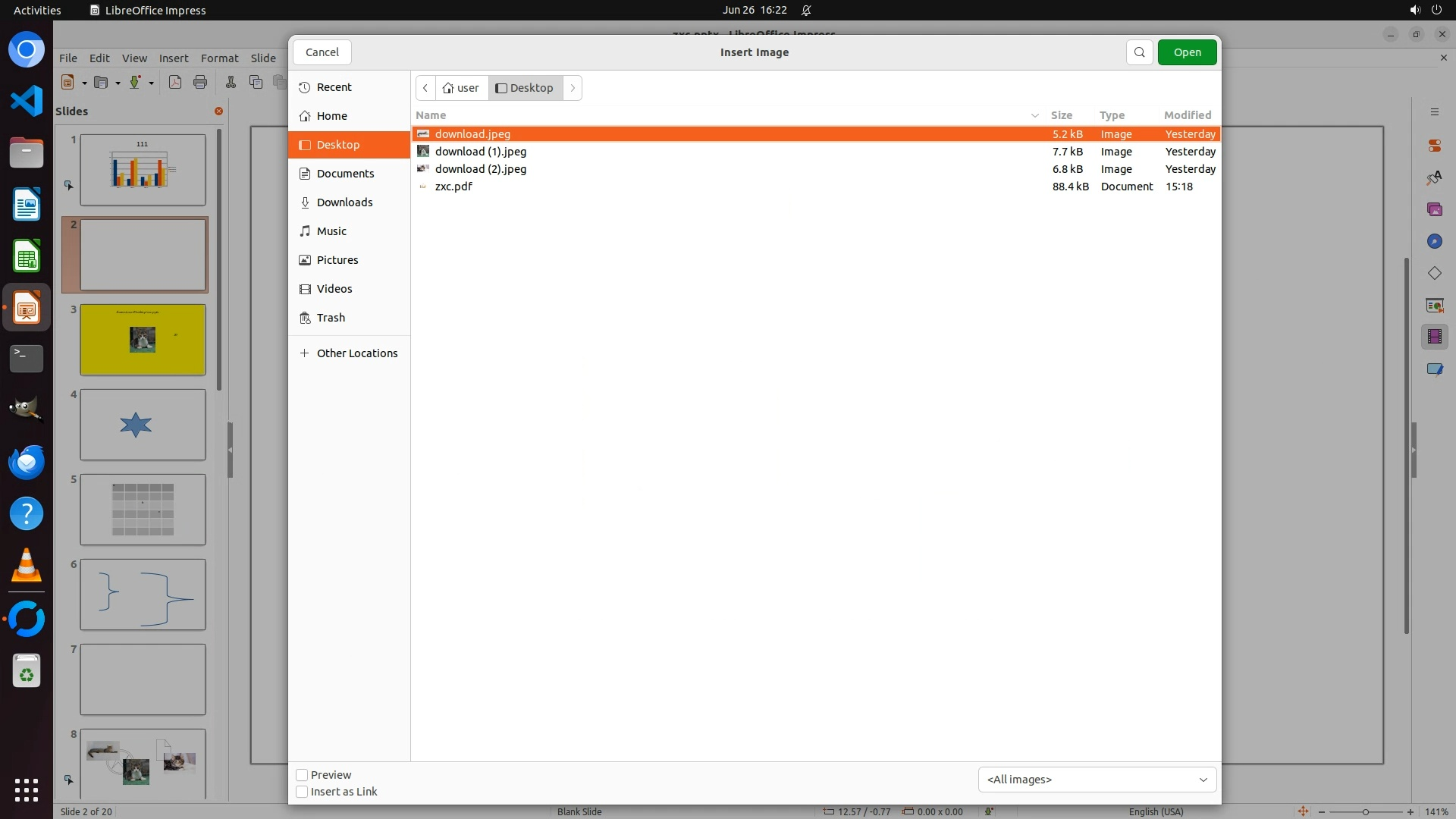Image resolution: width=1456 pixels, height=819 pixels.
Task: Open the Gallery sidebar panel icon
Action: pyautogui.click(x=1434, y=209)
